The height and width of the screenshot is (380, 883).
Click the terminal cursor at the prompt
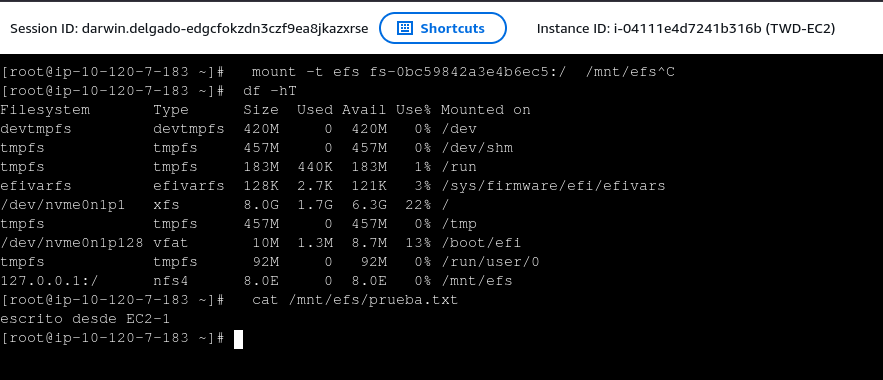238,339
